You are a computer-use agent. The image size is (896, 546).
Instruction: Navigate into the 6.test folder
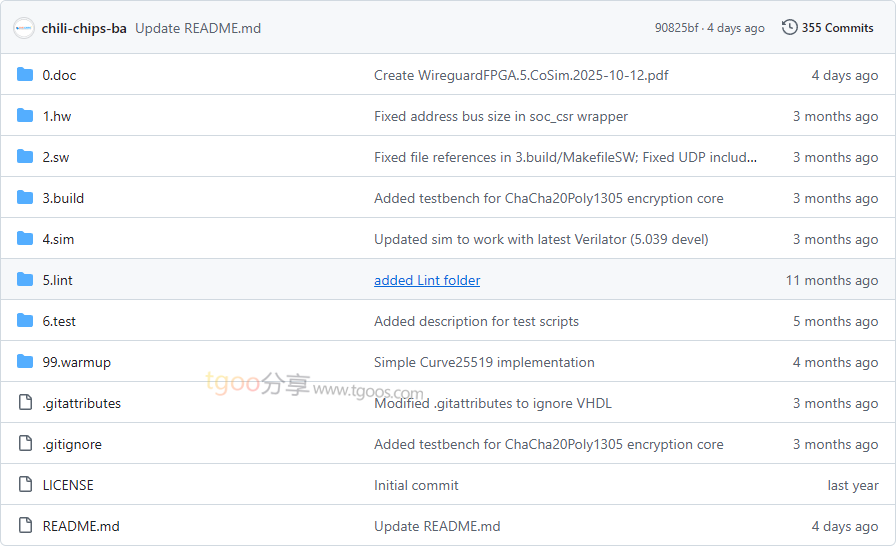[x=59, y=321]
